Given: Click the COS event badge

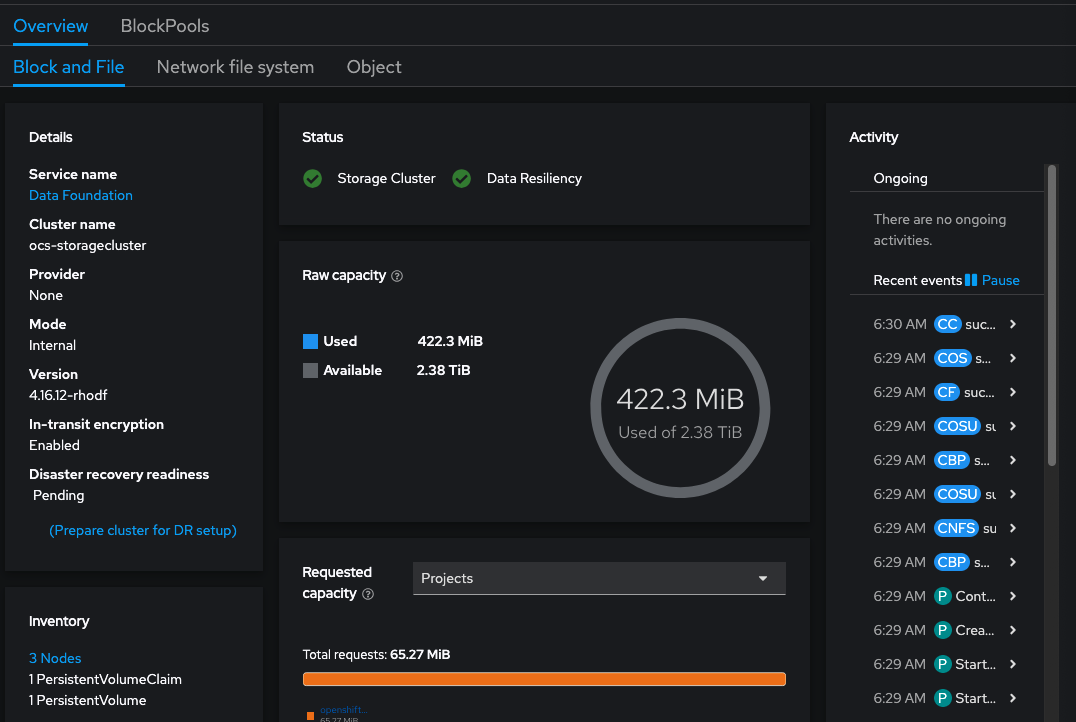Looking at the screenshot, I should 952,358.
